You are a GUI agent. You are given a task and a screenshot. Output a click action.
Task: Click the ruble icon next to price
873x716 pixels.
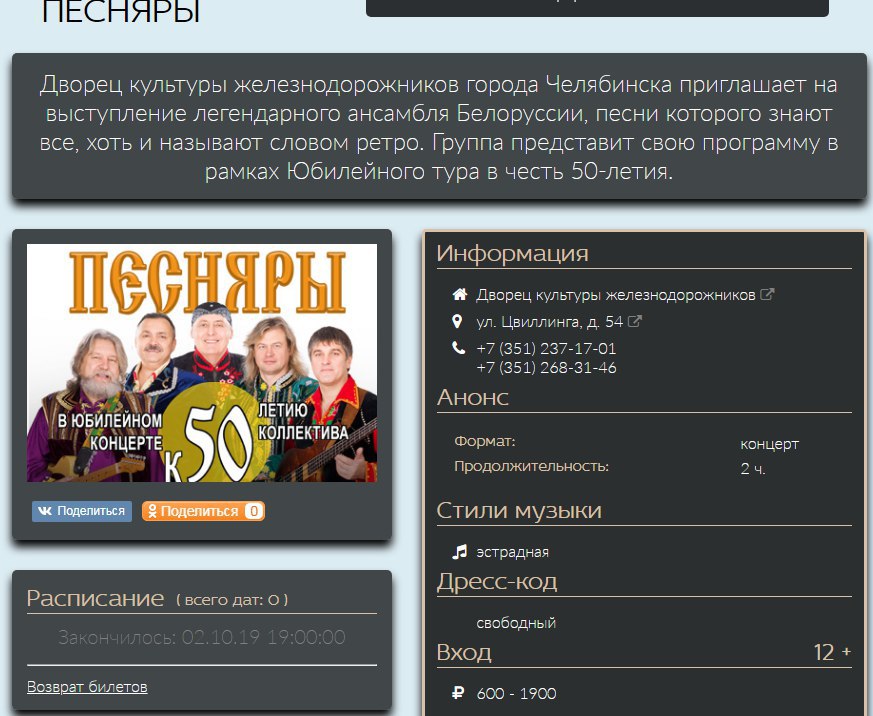458,693
